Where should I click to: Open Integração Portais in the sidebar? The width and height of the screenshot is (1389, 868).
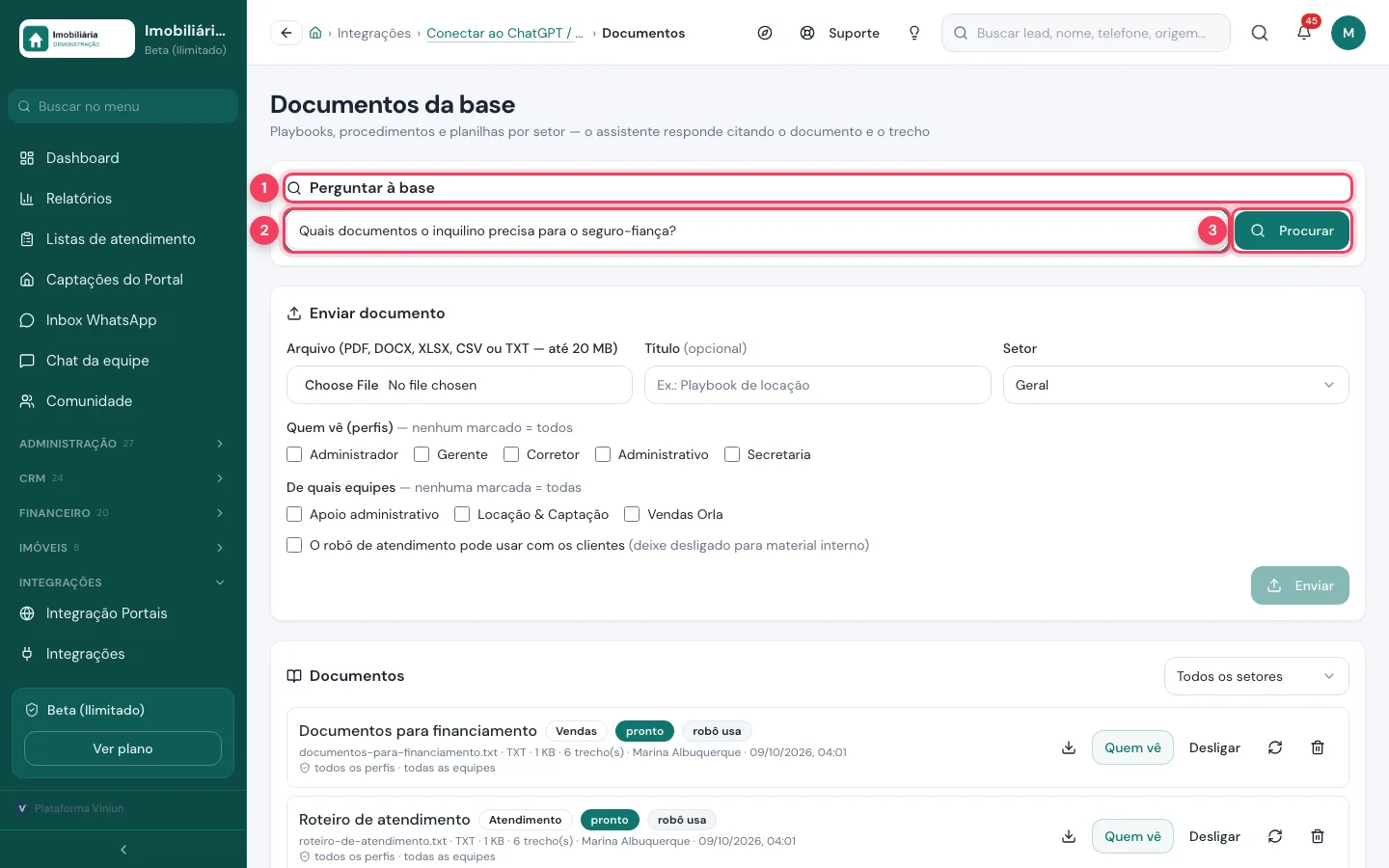tap(123, 613)
